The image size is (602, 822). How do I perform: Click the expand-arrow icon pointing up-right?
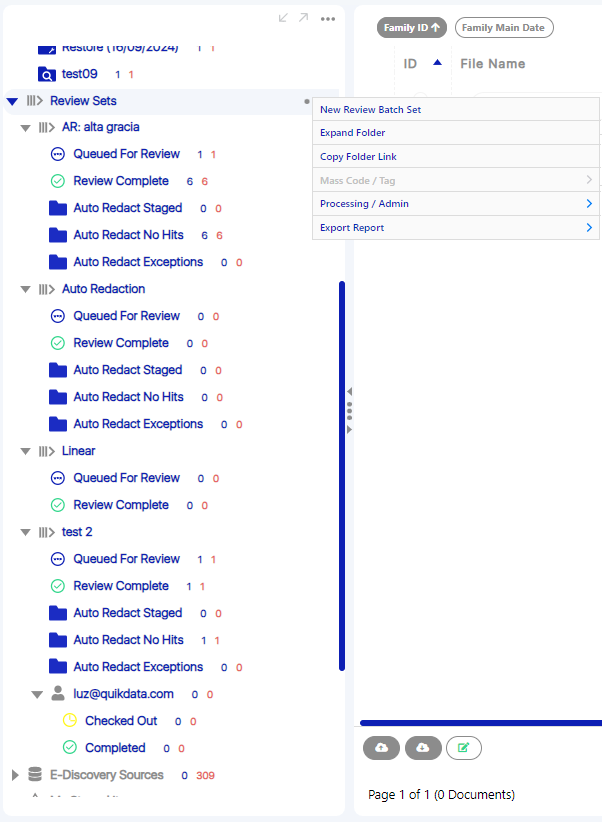[x=303, y=18]
